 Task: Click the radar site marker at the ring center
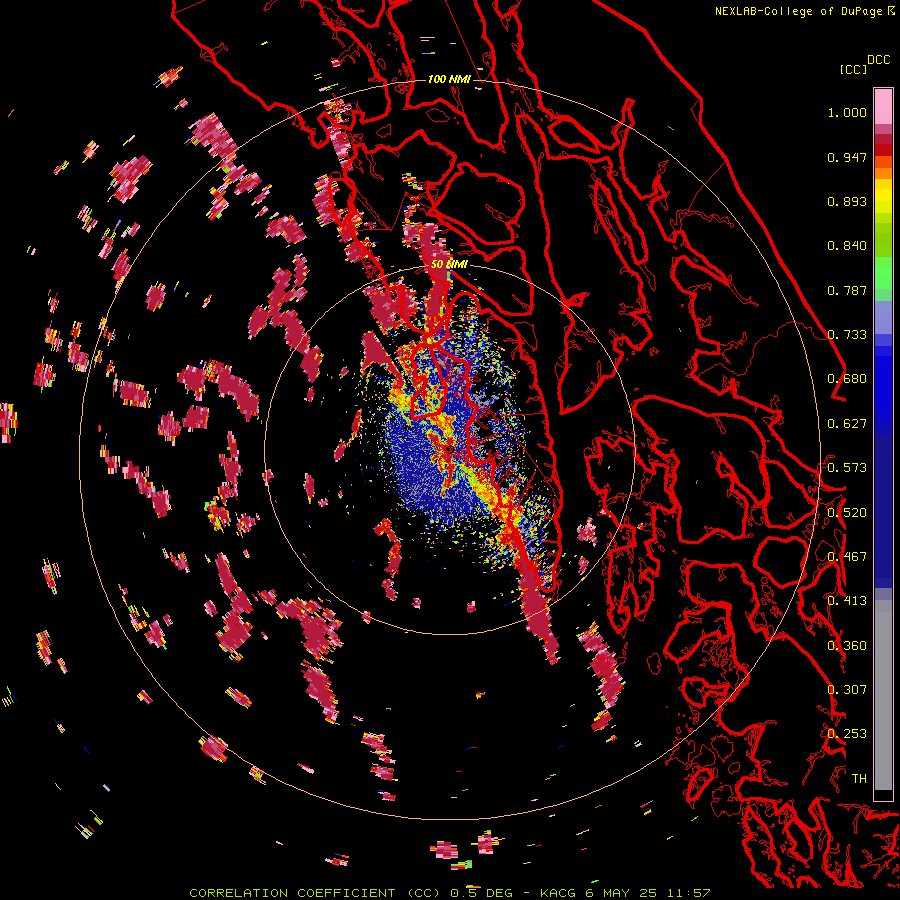pyautogui.click(x=449, y=449)
